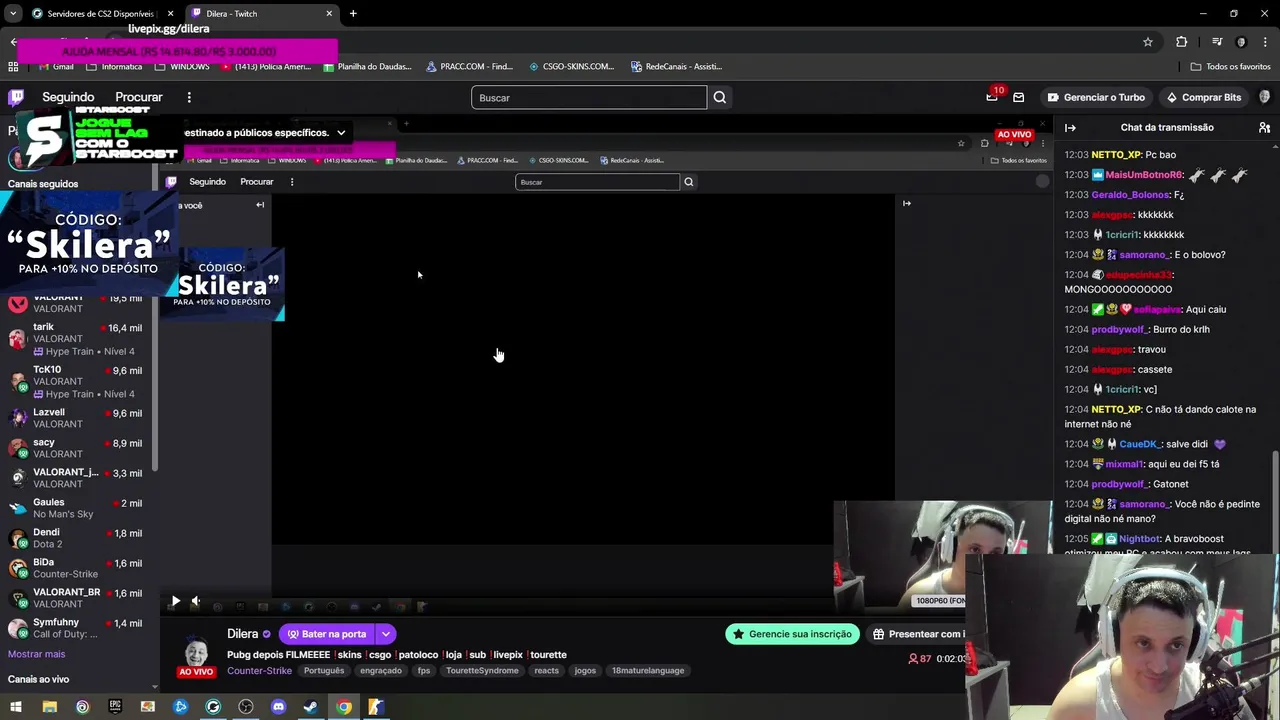Image resolution: width=1280 pixels, height=720 pixels.
Task: Click chat username Geraldo_Bolonos
Action: (1130, 195)
